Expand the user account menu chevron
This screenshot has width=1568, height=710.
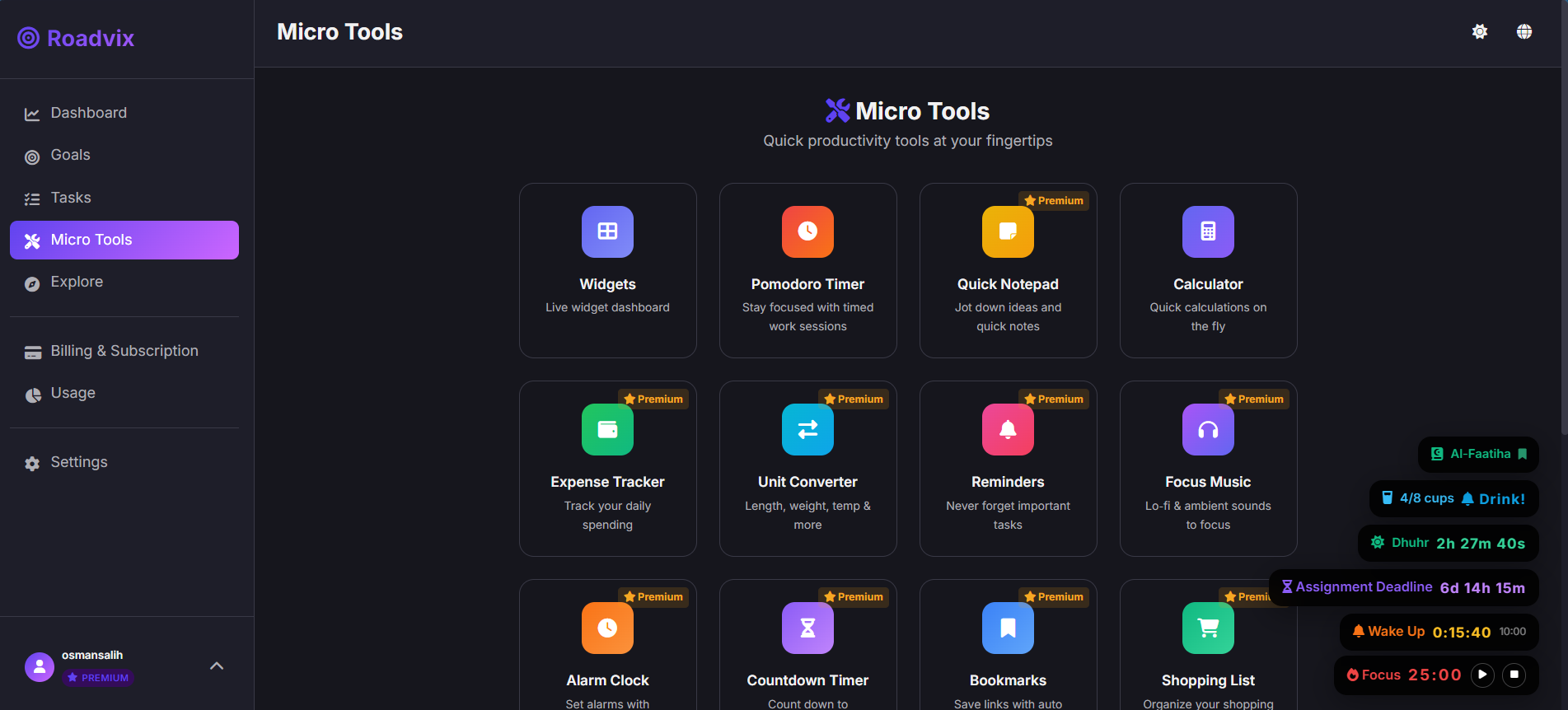coord(217,666)
